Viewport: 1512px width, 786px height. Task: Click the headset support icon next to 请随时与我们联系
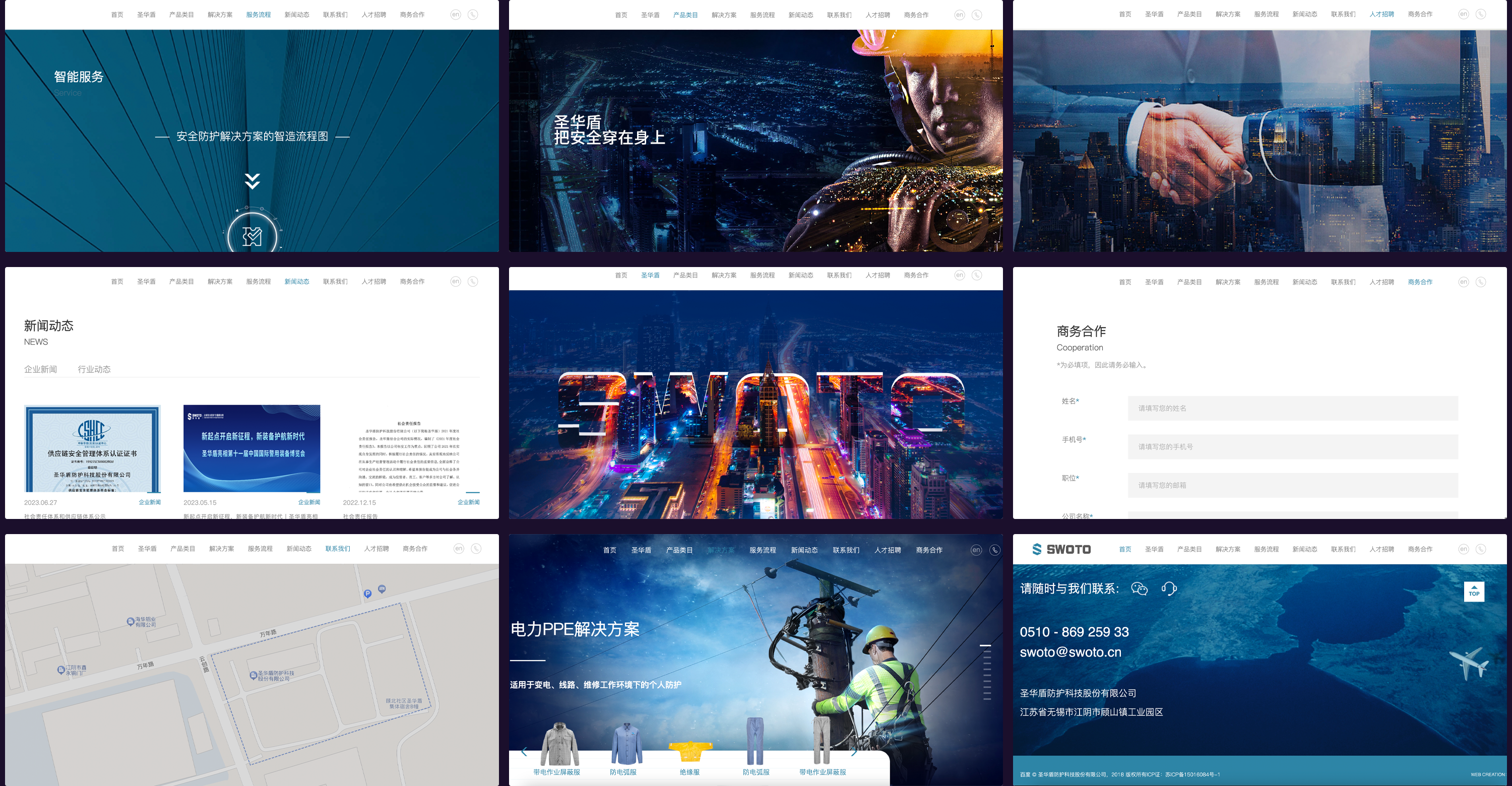click(x=1169, y=588)
